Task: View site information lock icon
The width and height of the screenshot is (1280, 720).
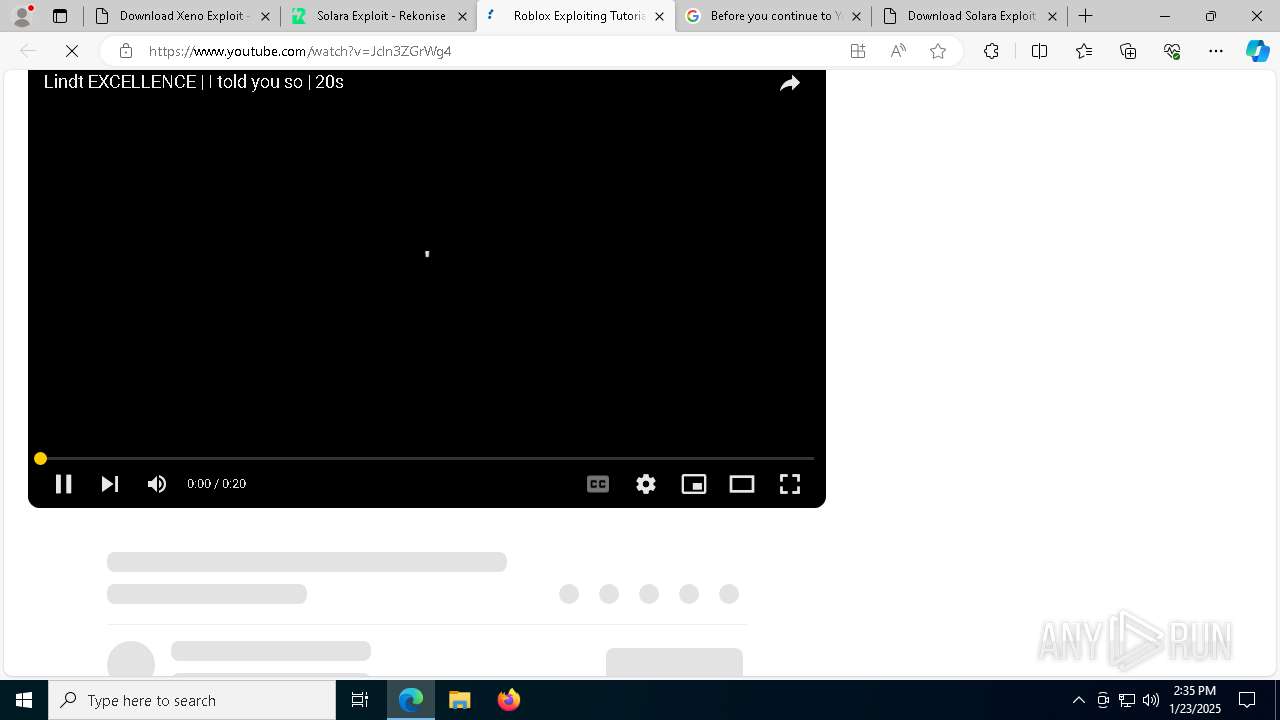Action: (126, 51)
